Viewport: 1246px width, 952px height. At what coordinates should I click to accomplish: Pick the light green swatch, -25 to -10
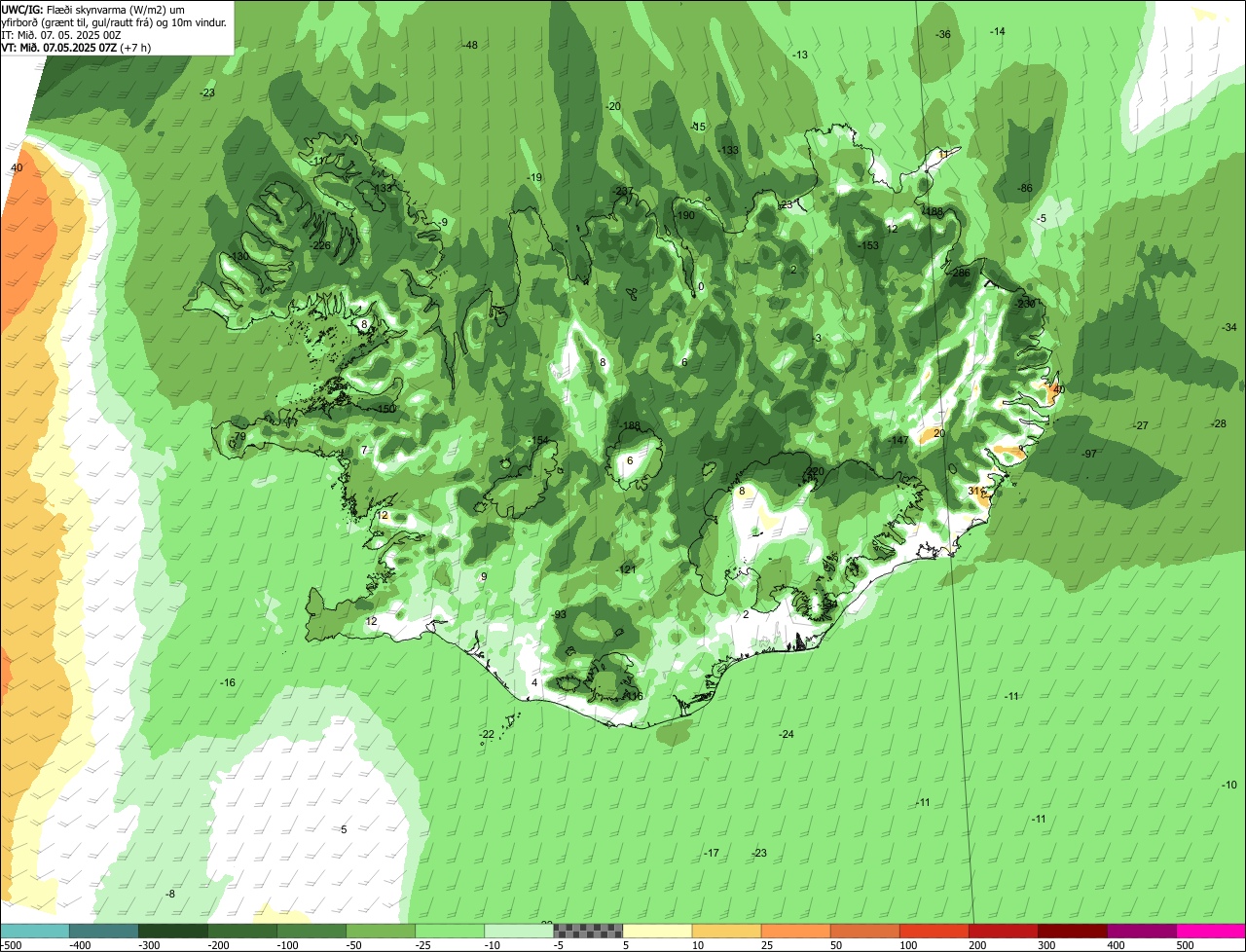[x=450, y=932]
